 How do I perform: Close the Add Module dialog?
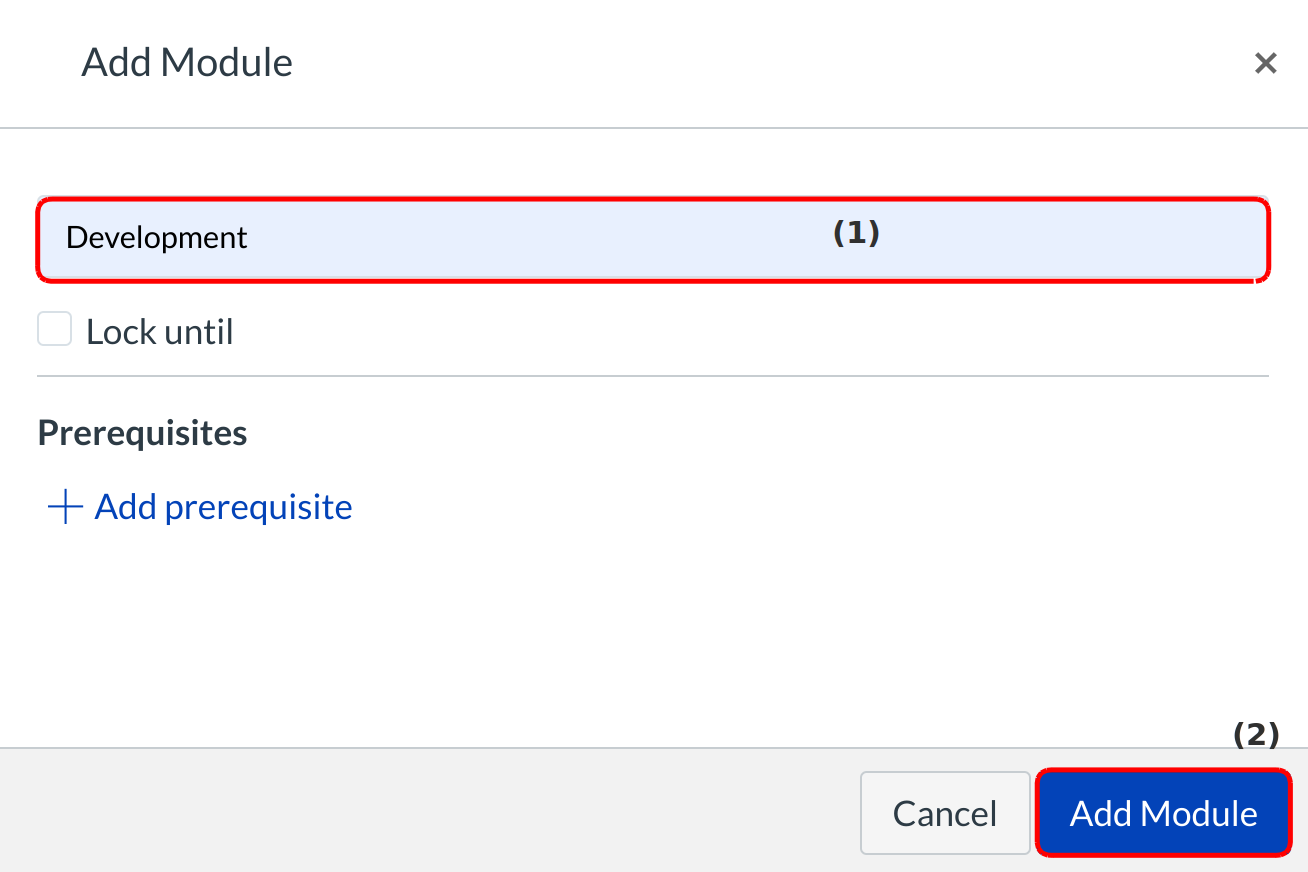click(x=1265, y=64)
